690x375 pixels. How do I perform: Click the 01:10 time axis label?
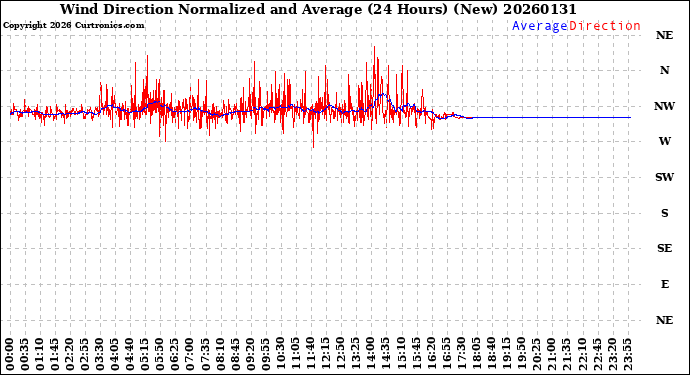pos(40,355)
